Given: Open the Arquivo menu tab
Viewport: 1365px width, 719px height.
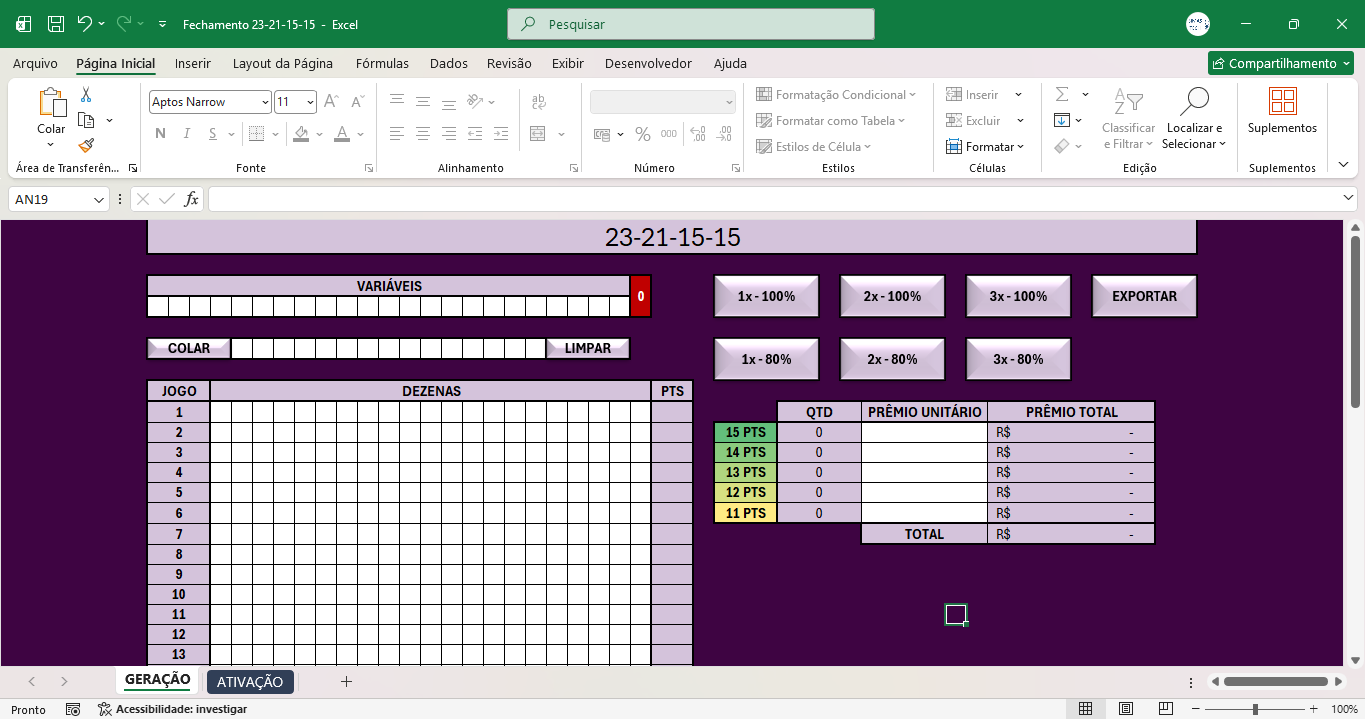Looking at the screenshot, I should tap(35, 63).
